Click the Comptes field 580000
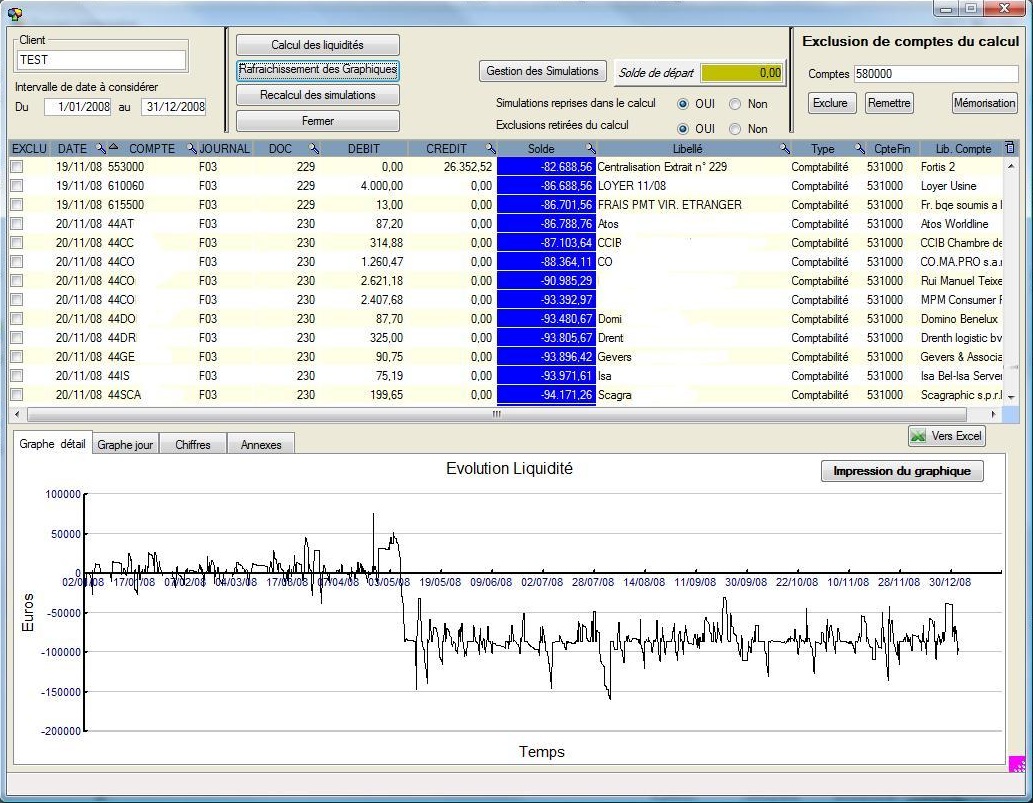Image resolution: width=1033 pixels, height=803 pixels. coord(936,74)
